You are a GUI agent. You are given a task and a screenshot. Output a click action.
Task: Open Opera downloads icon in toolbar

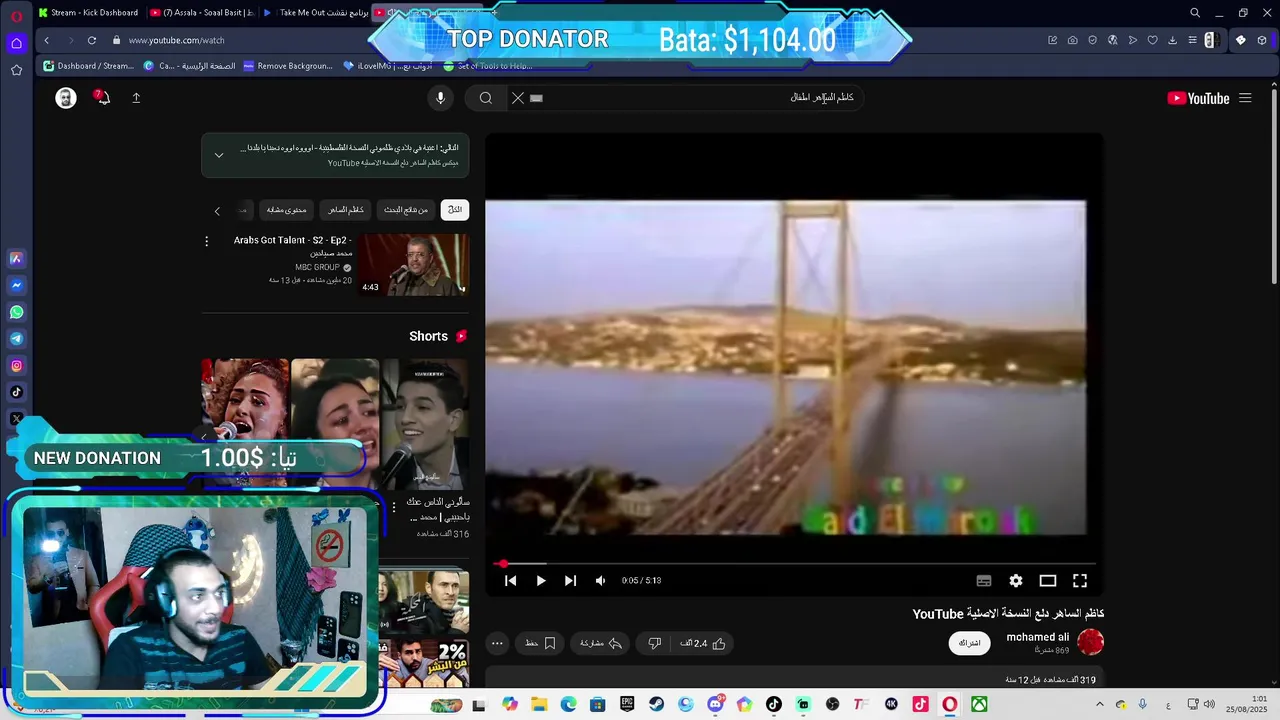pos(1172,40)
